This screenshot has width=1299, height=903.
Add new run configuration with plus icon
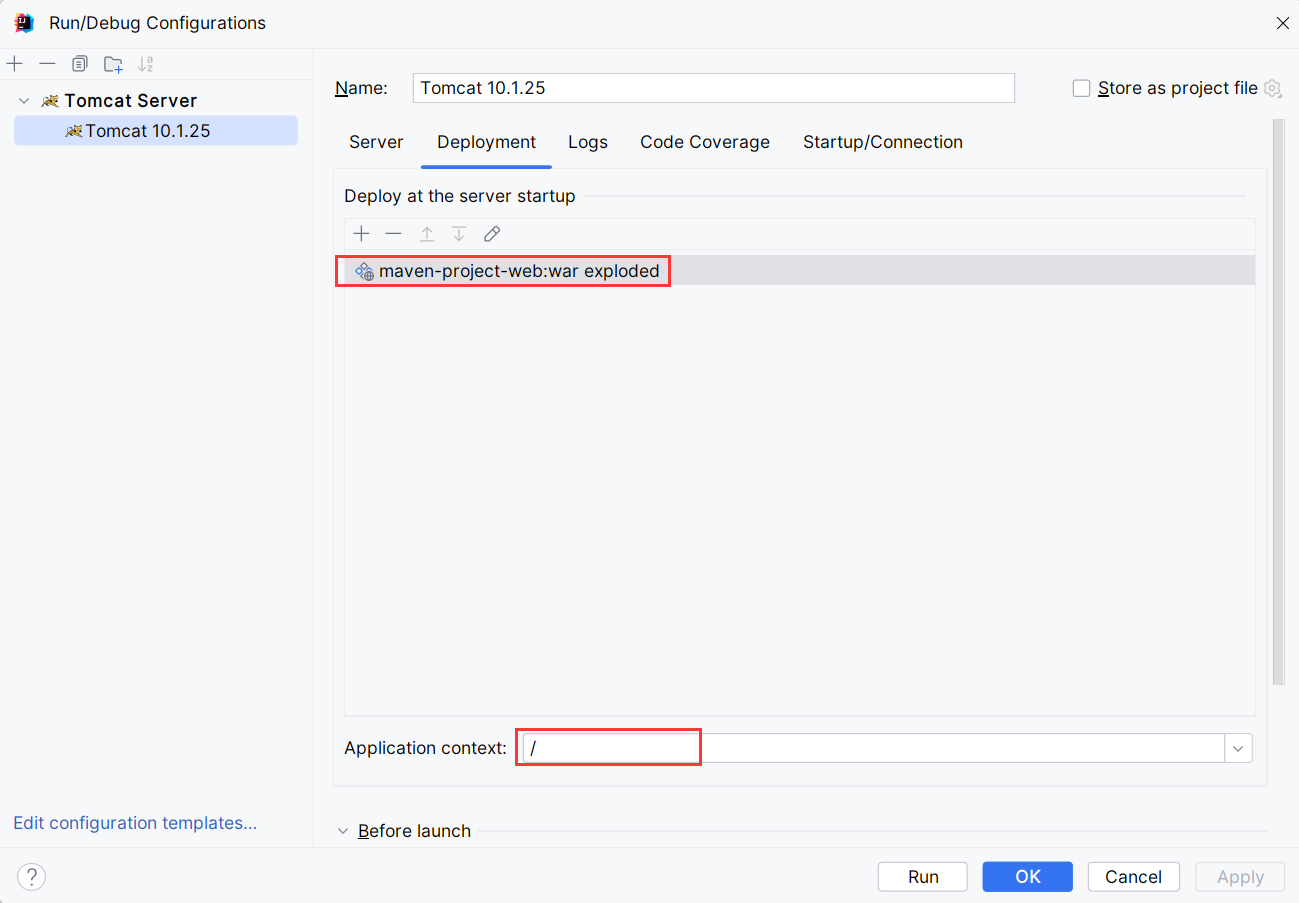15,64
